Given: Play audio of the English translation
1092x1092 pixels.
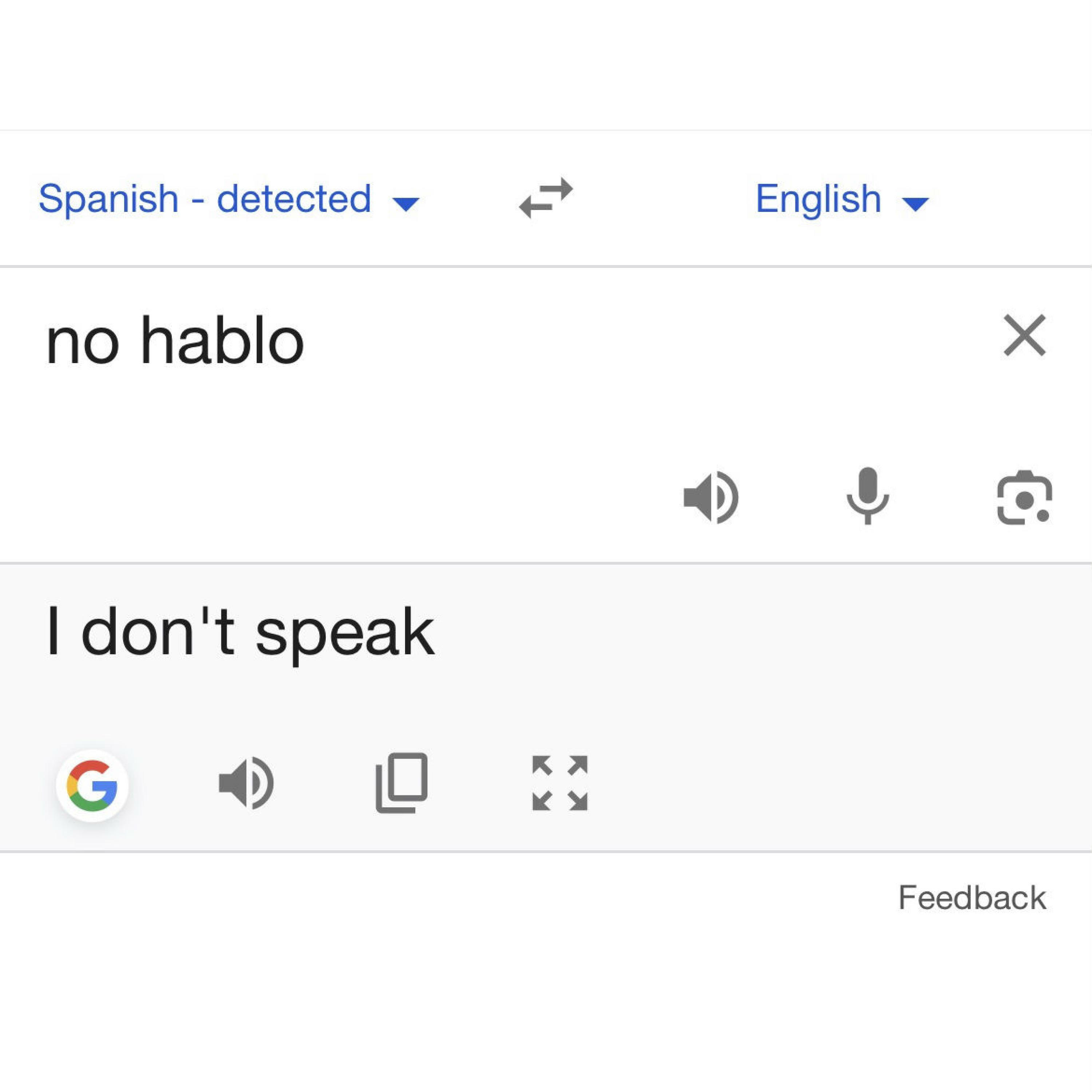Looking at the screenshot, I should click(x=246, y=783).
